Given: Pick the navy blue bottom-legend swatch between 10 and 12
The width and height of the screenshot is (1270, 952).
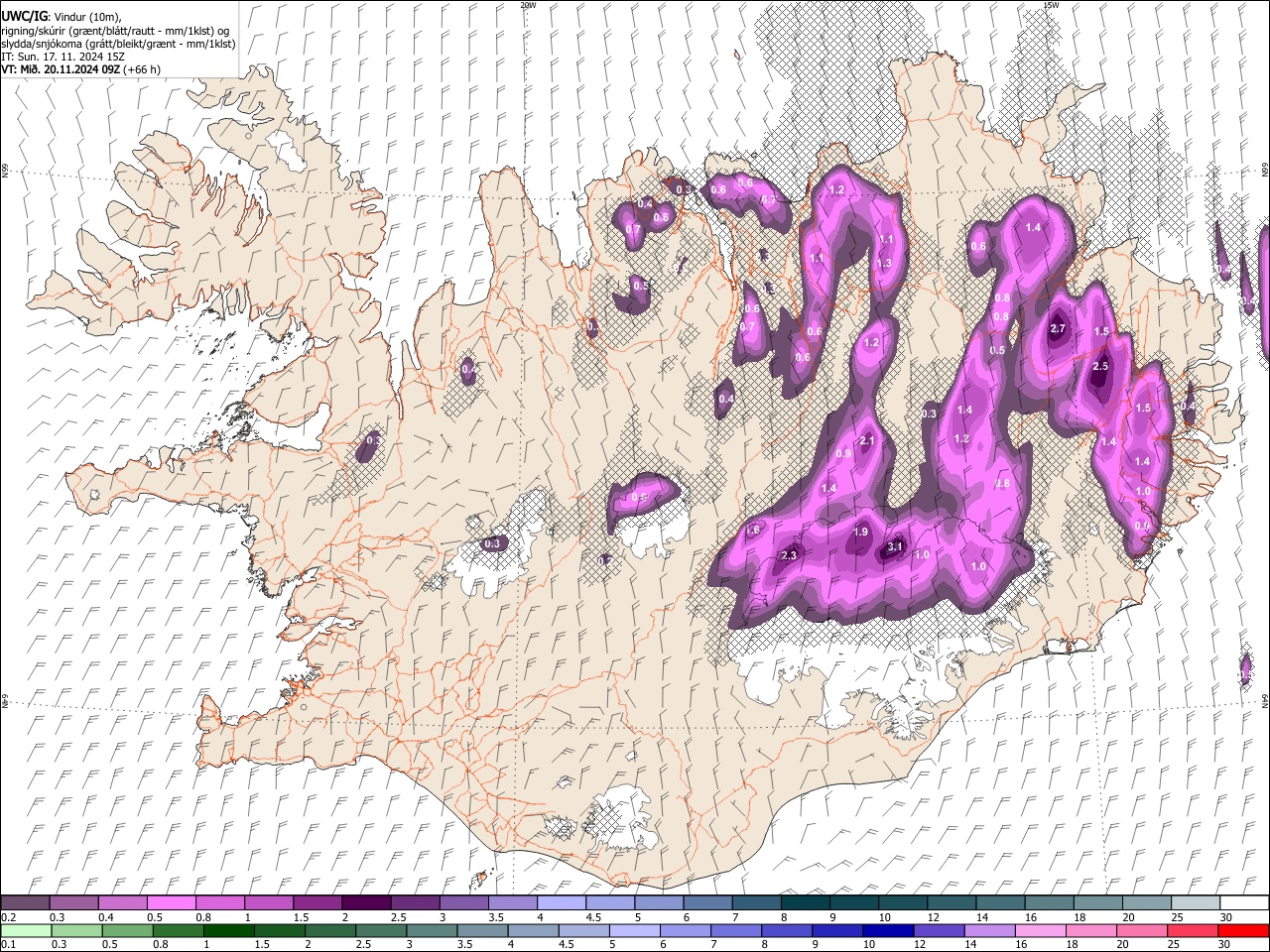Looking at the screenshot, I should 889,930.
